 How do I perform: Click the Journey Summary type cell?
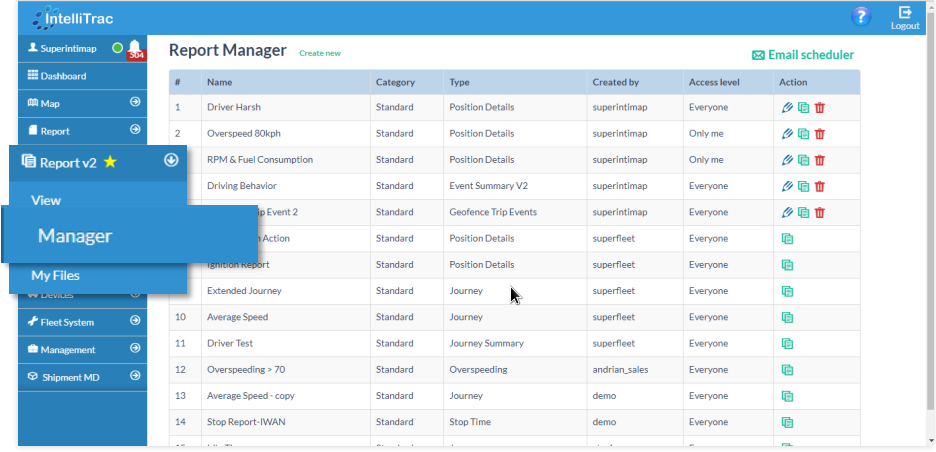[x=515, y=343]
